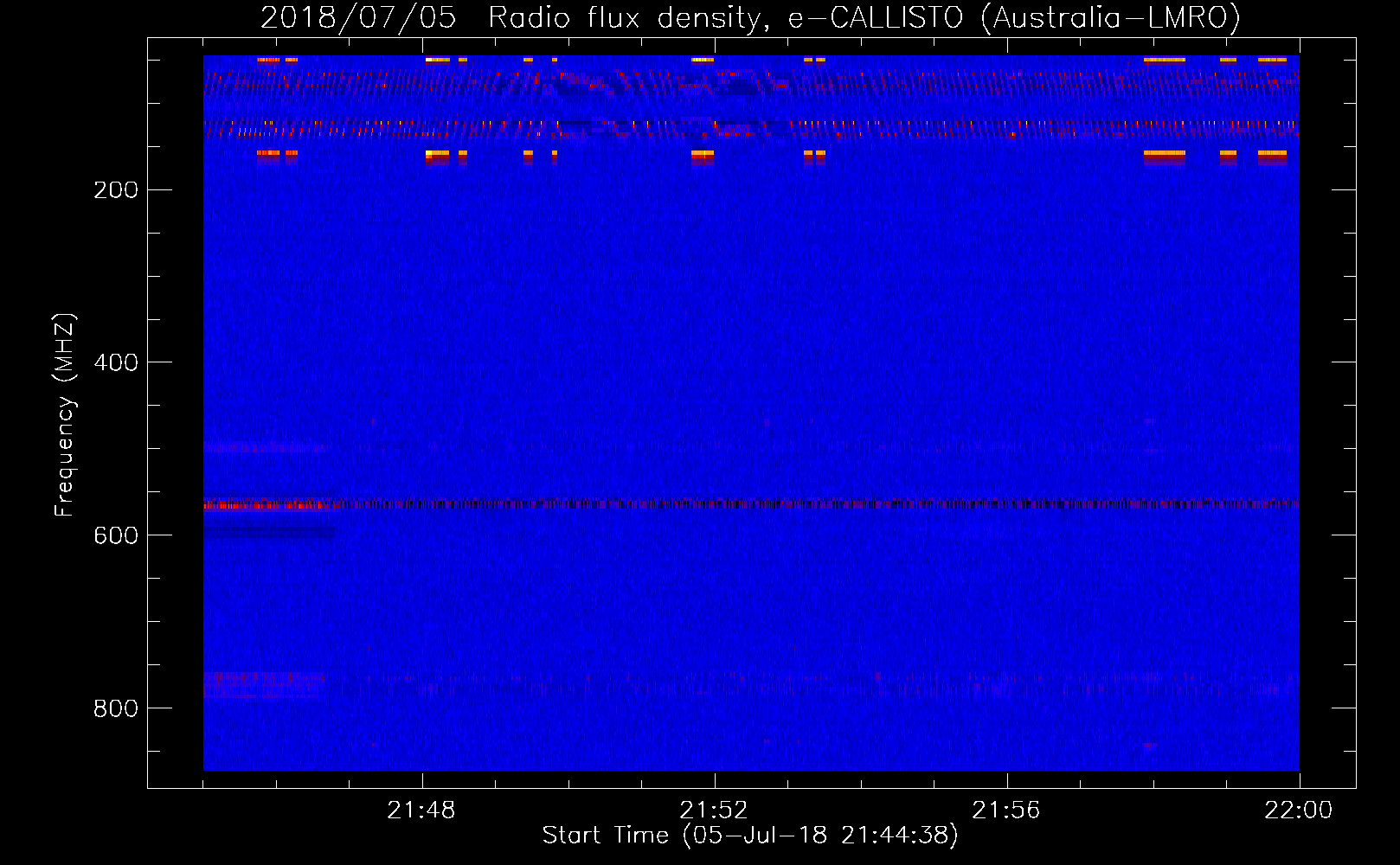Image resolution: width=1400 pixels, height=865 pixels.
Task: Click the 'Frequency (MHZ)' y-axis label
Action: coord(65,414)
